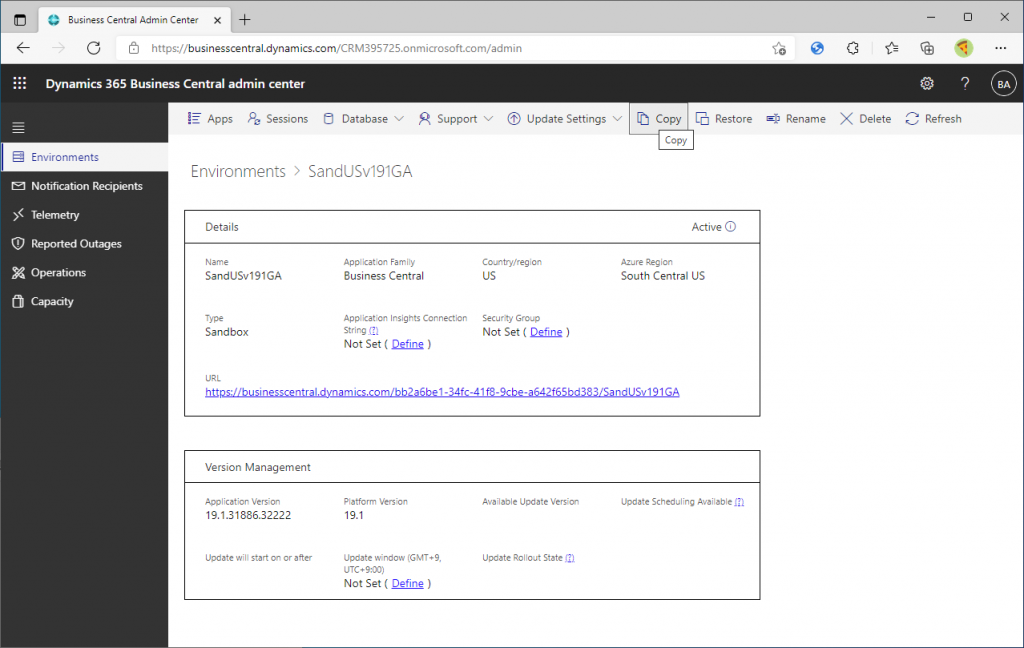Collapse the sidebar with hamburger icon
Viewport: 1024px width, 648px height.
click(18, 128)
